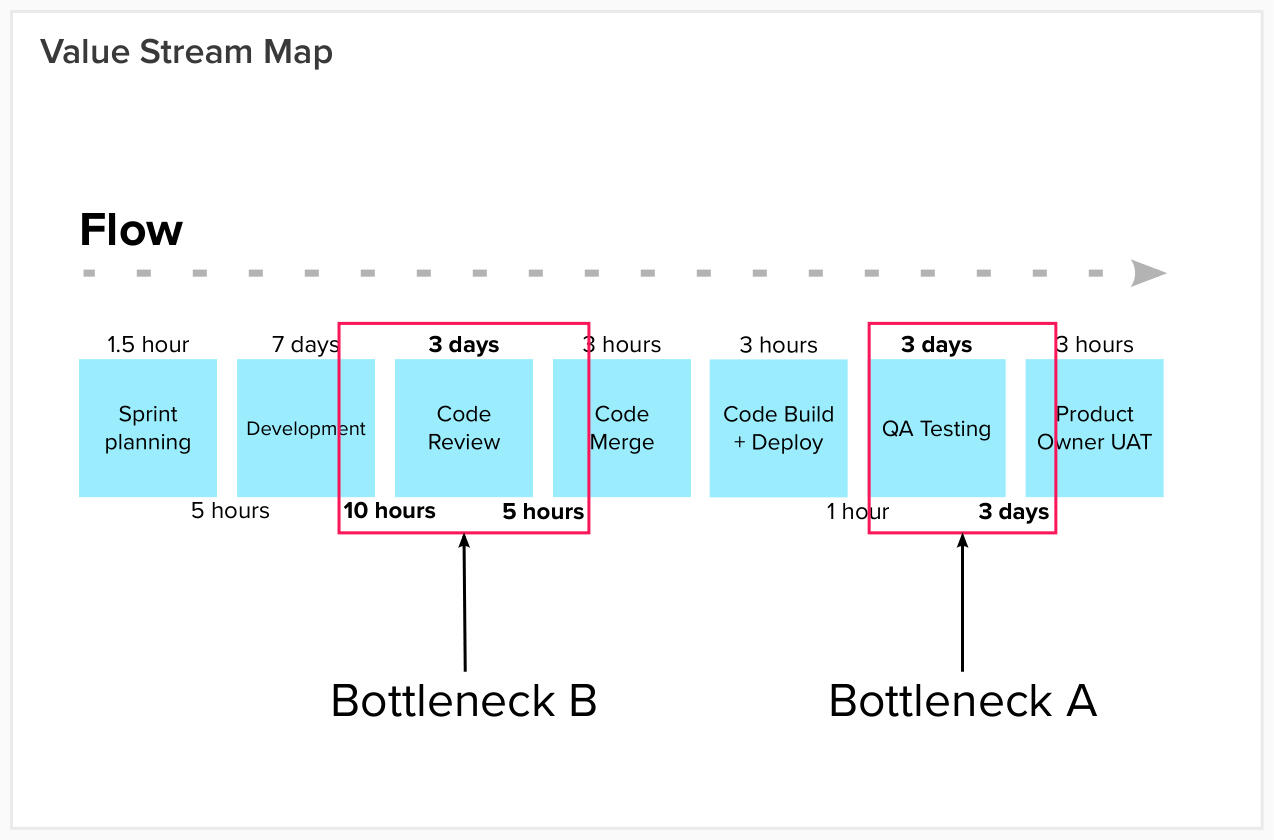
Task: Click the Value Stream Map title
Action: 187,52
